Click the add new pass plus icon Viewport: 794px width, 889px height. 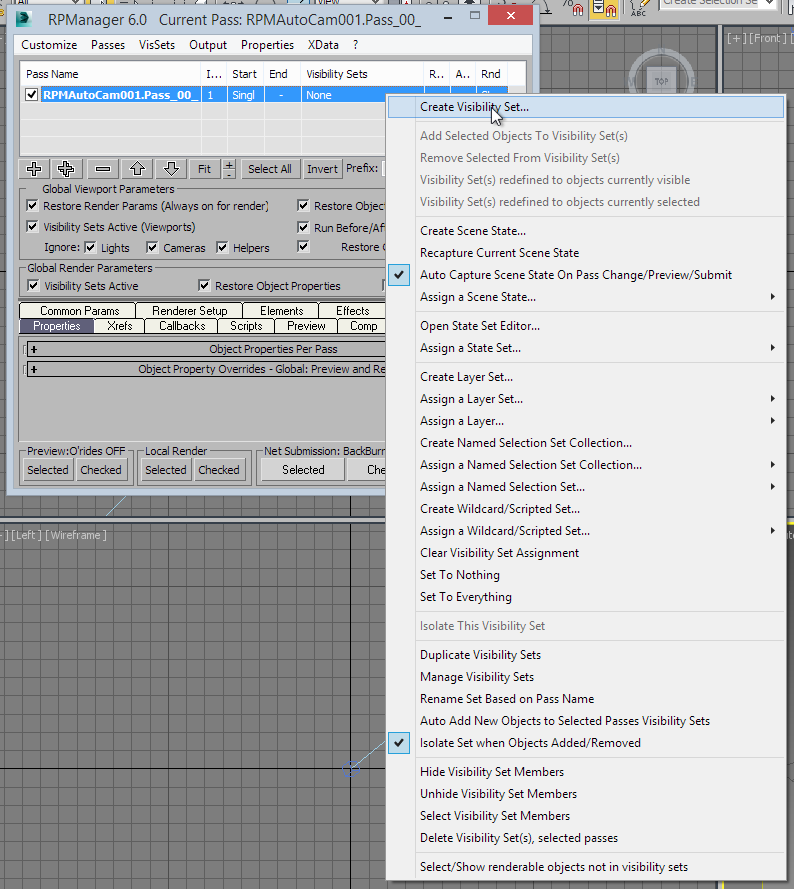pos(34,169)
